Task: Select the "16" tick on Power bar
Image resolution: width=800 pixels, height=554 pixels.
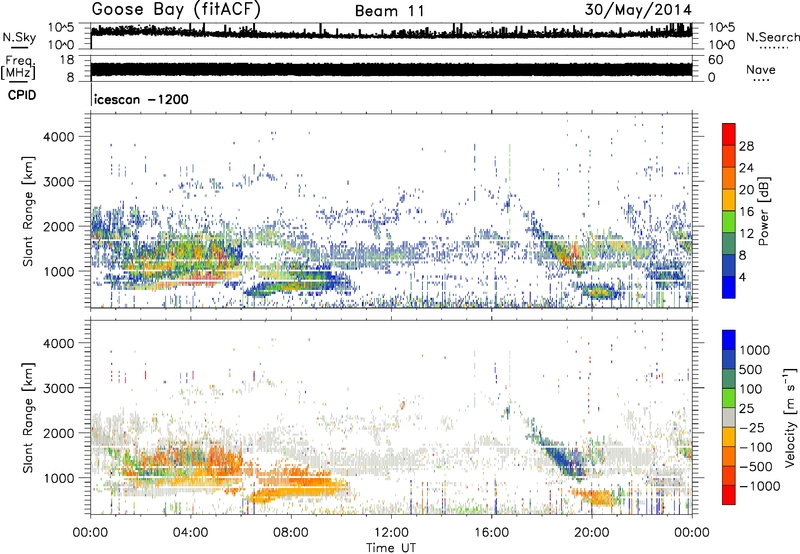Action: tap(746, 212)
